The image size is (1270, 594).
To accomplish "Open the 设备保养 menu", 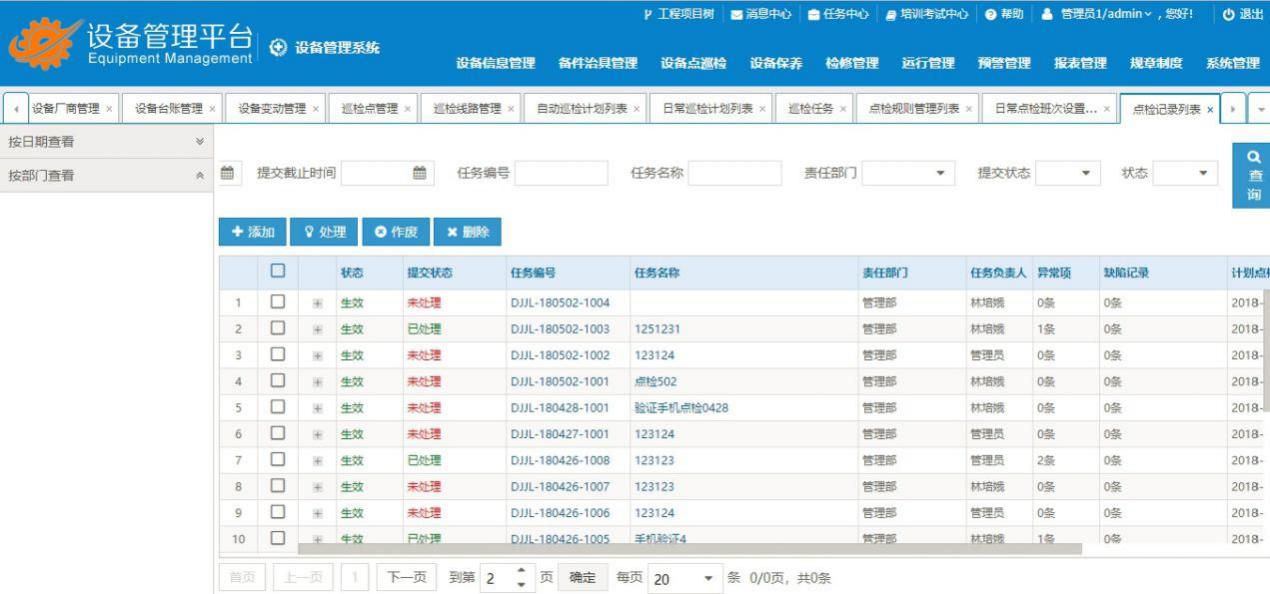I will click(x=776, y=63).
